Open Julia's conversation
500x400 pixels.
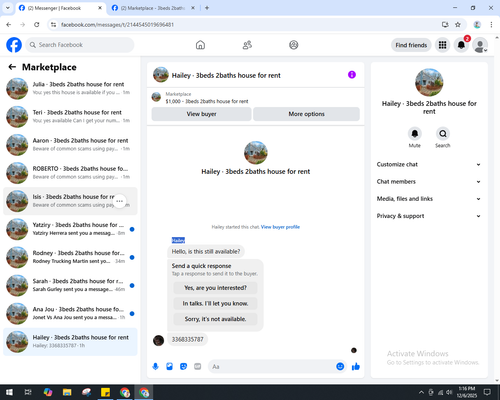(70, 89)
